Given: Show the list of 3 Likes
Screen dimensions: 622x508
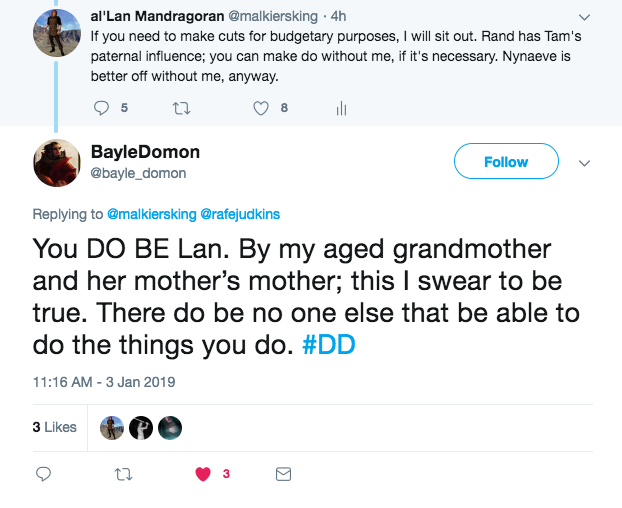Looking at the screenshot, I should tap(55, 427).
